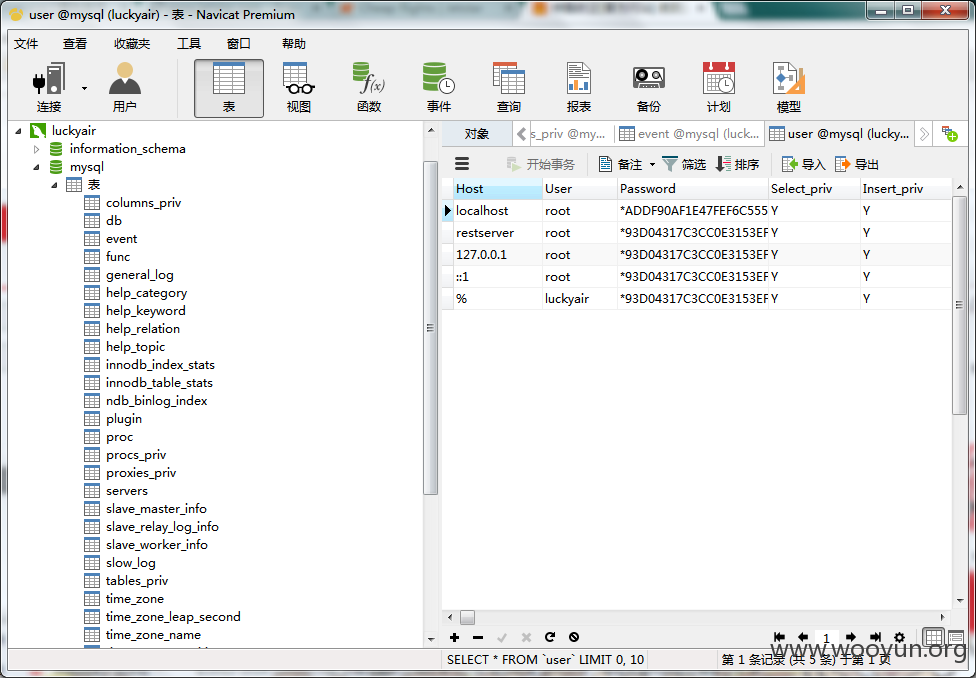Go to the last page of records
The height and width of the screenshot is (678, 976).
pyautogui.click(x=875, y=637)
